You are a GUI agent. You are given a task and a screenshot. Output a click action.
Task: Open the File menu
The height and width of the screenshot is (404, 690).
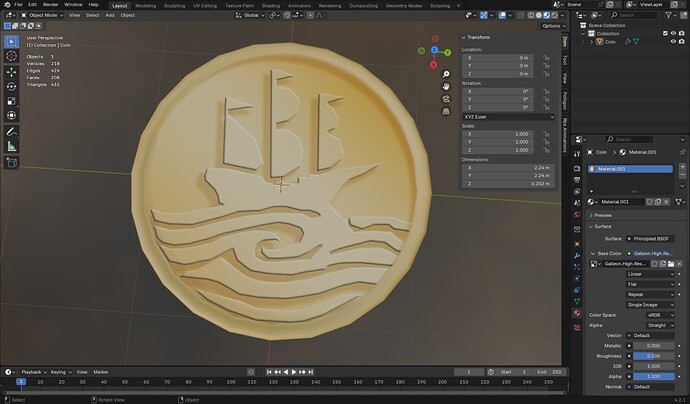point(18,5)
